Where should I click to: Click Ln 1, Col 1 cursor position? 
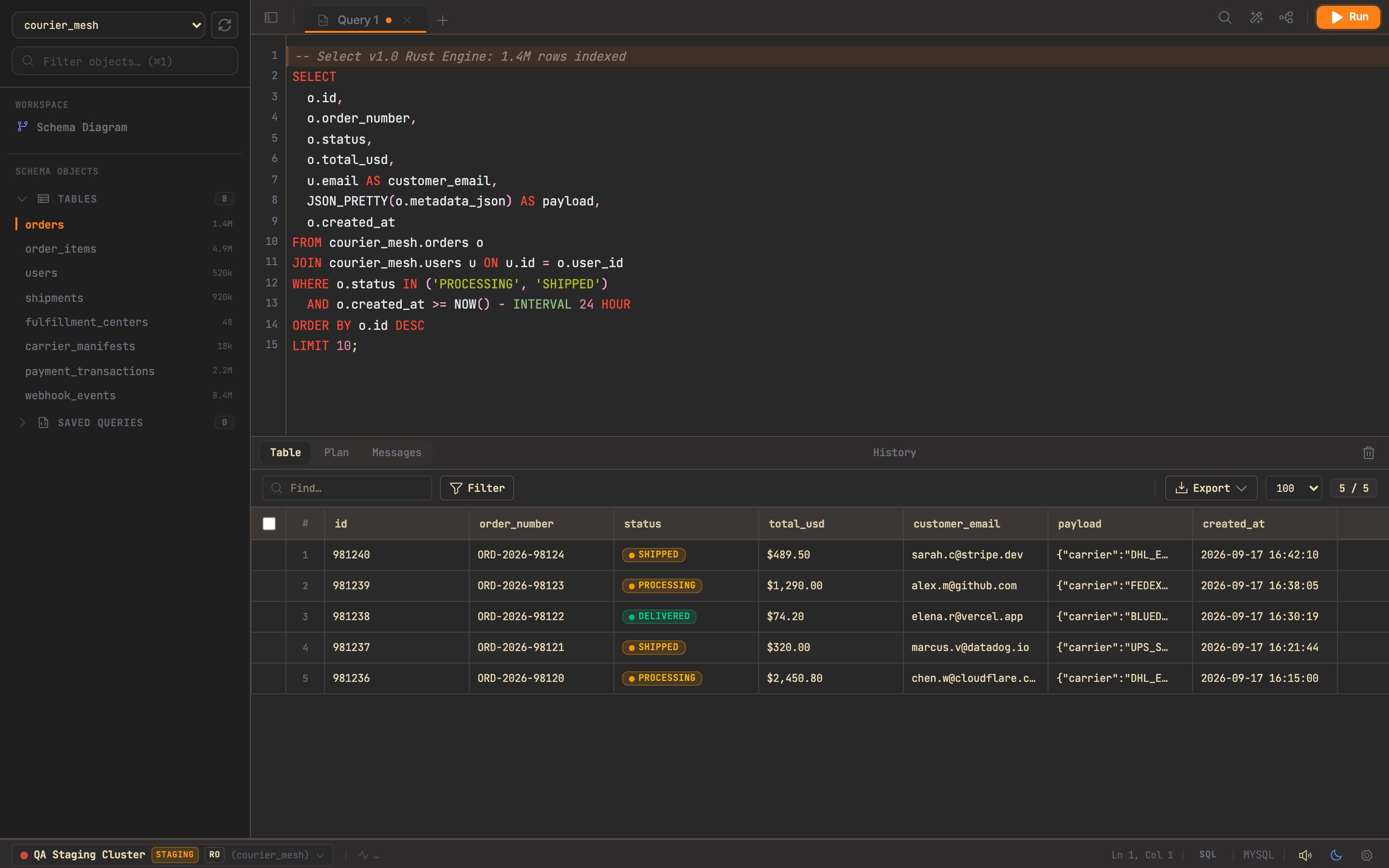point(1142,855)
